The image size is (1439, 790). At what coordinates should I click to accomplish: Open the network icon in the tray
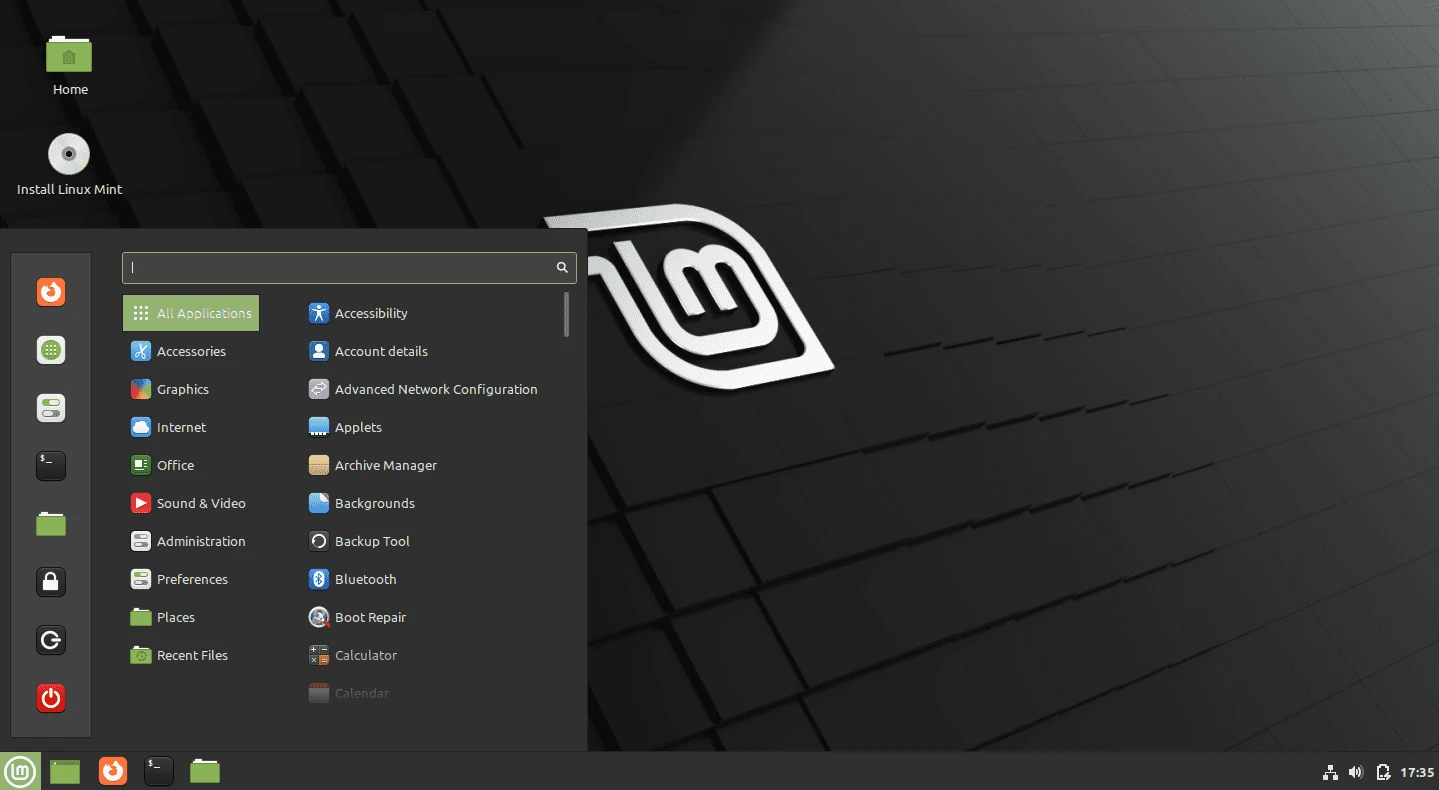click(x=1330, y=772)
